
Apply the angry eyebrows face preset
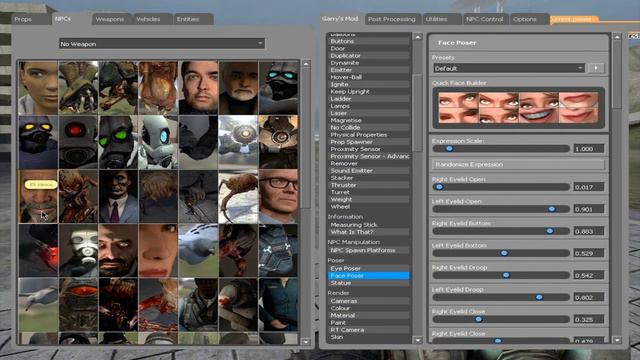point(498,100)
